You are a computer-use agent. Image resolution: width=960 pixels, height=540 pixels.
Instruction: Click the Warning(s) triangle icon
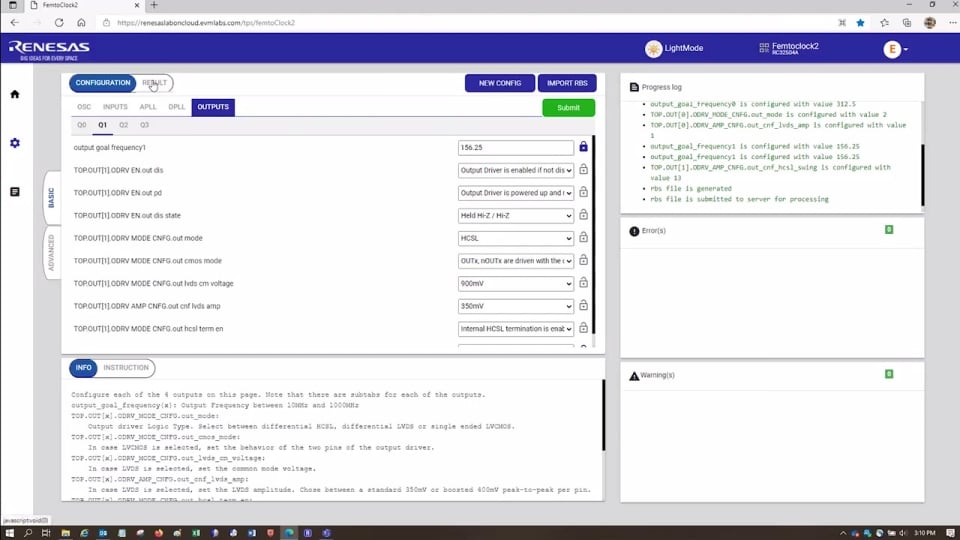point(634,375)
